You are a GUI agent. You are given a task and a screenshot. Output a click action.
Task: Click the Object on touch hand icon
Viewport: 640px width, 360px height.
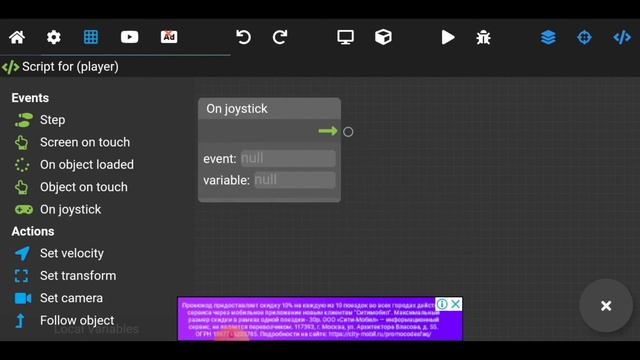22,187
